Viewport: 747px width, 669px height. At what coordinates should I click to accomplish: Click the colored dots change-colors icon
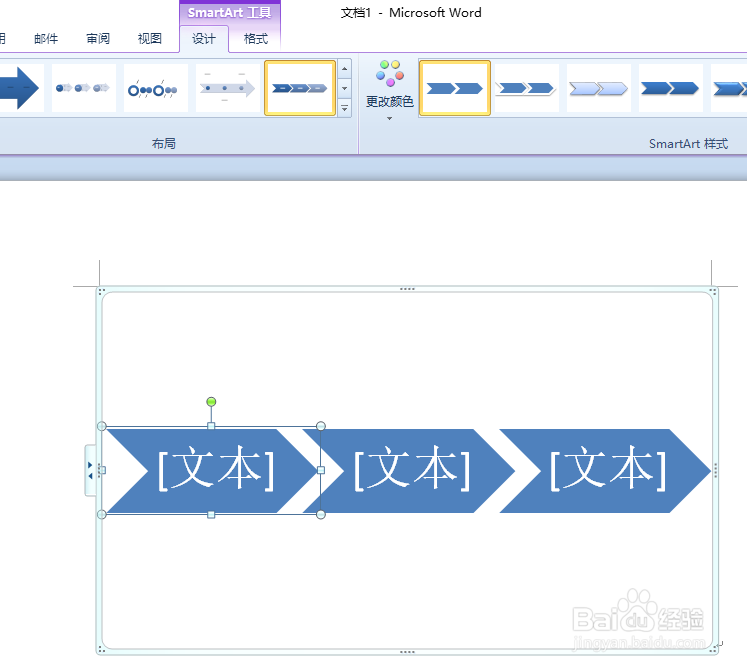pos(390,73)
